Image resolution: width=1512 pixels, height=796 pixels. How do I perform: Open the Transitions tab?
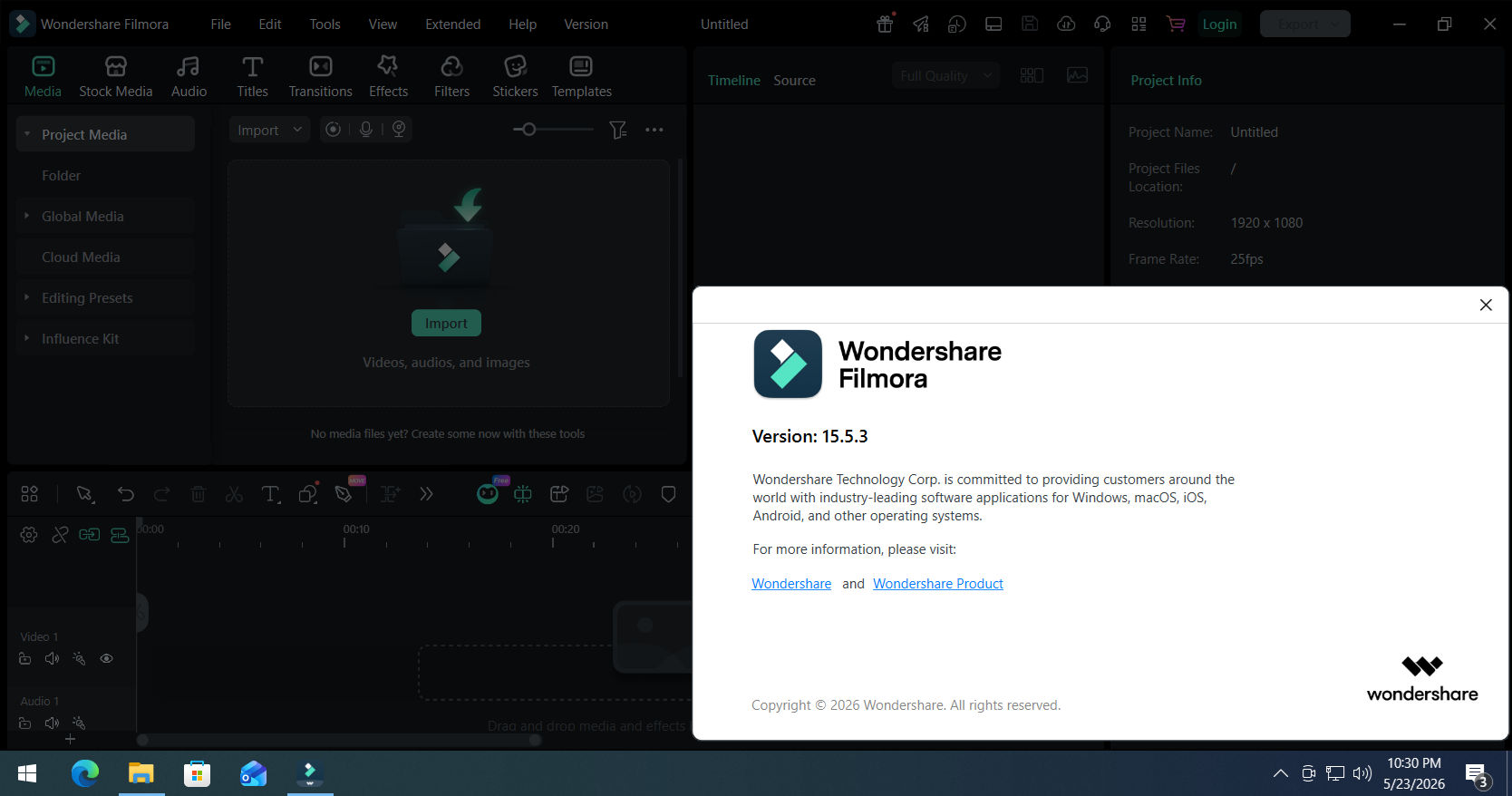tap(320, 77)
